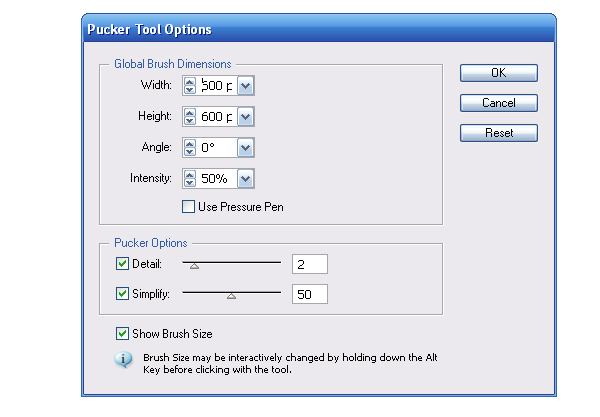Open the Height dropdown arrow
The image size is (600, 417).
point(245,117)
